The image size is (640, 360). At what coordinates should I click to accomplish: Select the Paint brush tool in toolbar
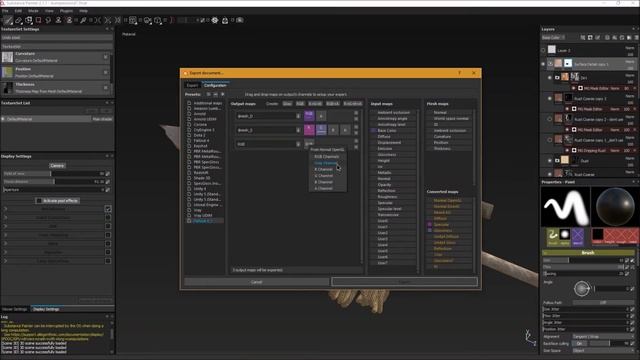[x=8, y=20]
